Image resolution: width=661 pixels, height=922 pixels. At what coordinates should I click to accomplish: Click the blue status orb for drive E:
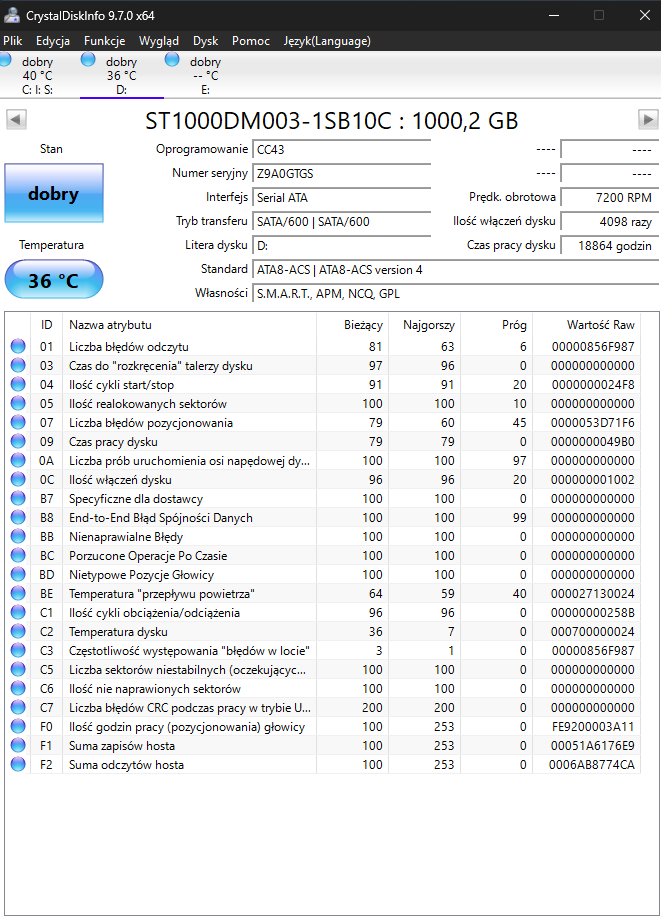tap(172, 59)
